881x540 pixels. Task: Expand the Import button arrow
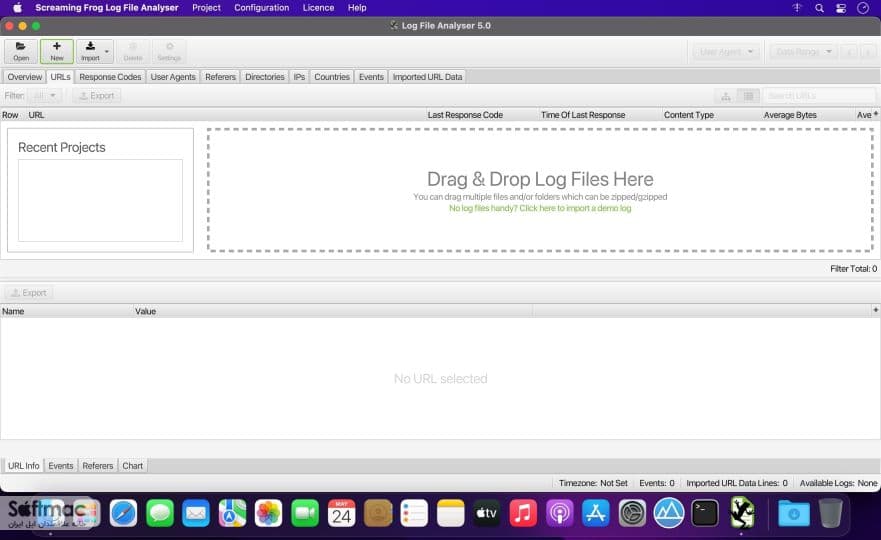pyautogui.click(x=107, y=52)
